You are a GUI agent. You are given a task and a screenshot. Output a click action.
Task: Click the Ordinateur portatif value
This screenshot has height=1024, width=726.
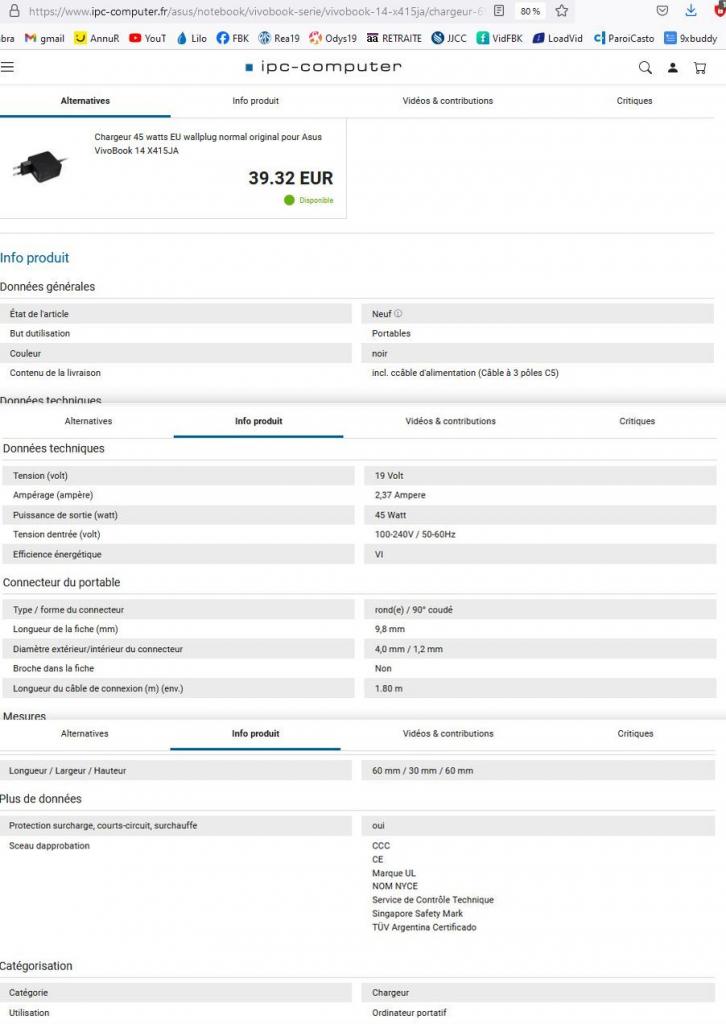point(409,1012)
